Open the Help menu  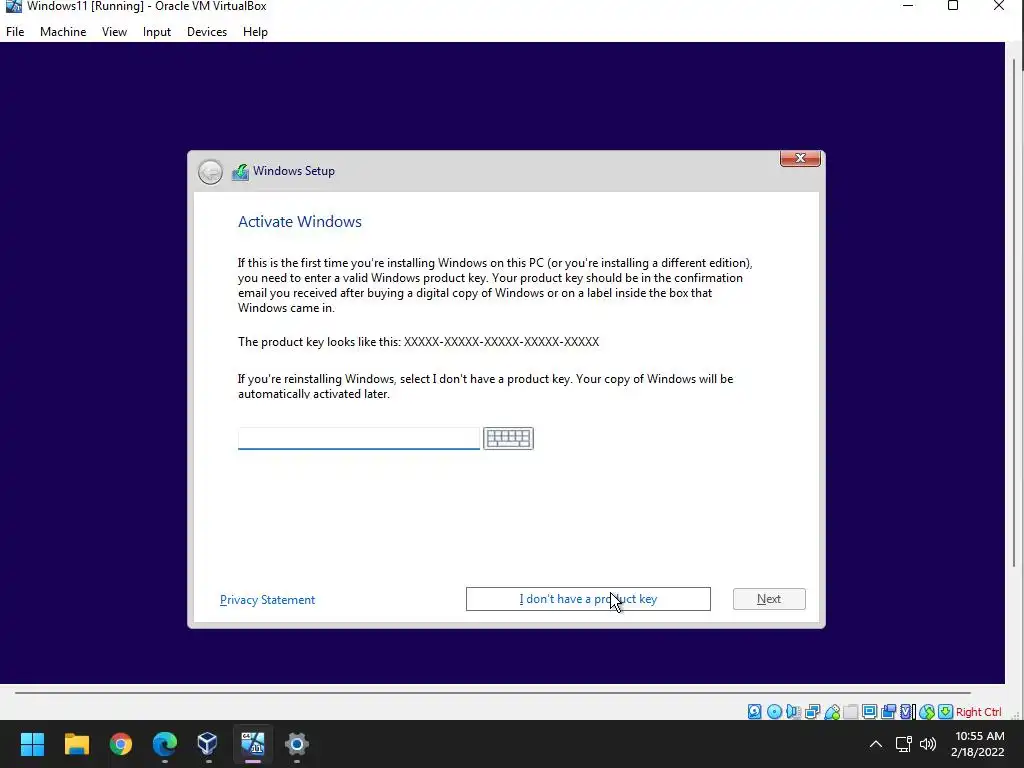pyautogui.click(x=255, y=31)
